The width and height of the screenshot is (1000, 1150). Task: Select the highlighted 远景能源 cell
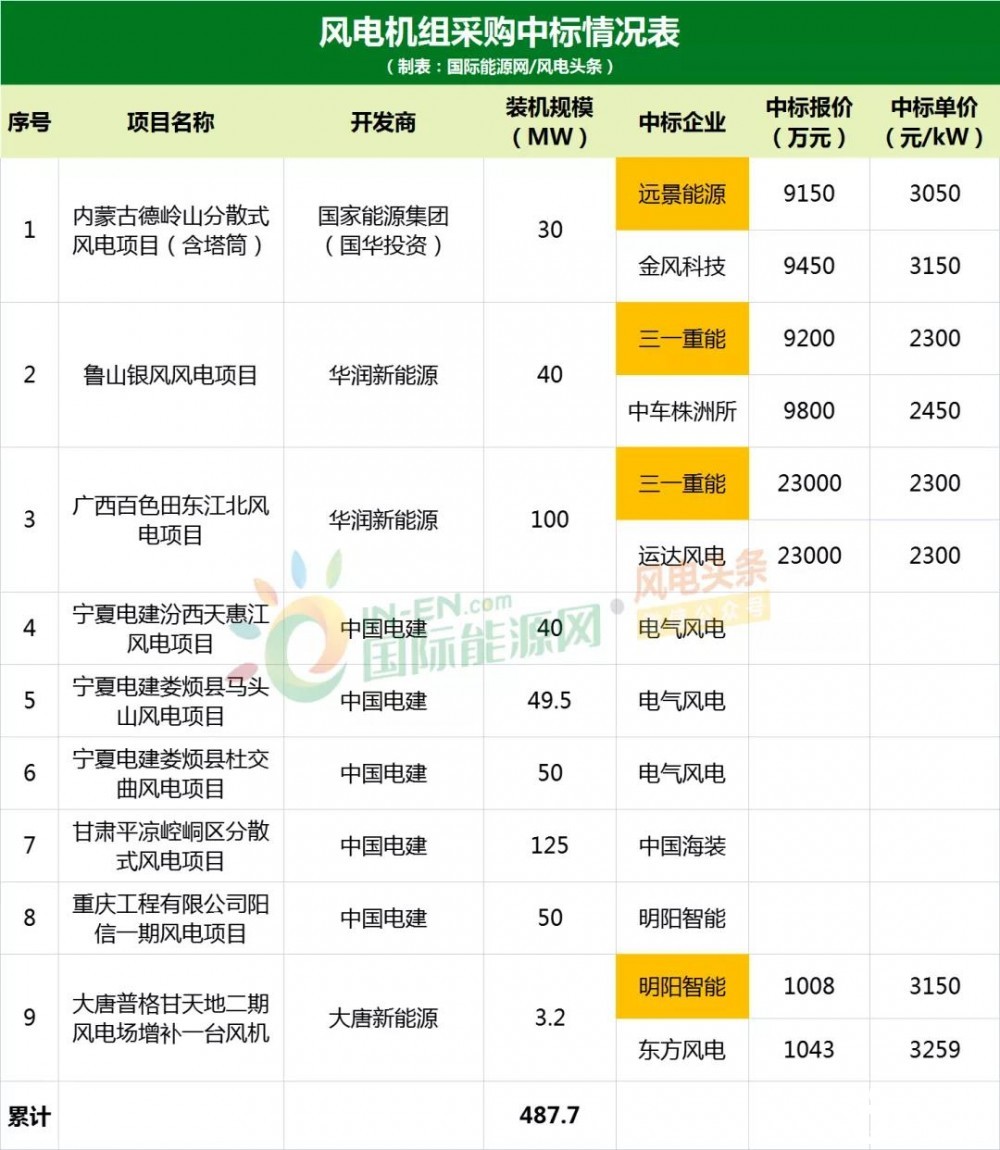pyautogui.click(x=682, y=194)
